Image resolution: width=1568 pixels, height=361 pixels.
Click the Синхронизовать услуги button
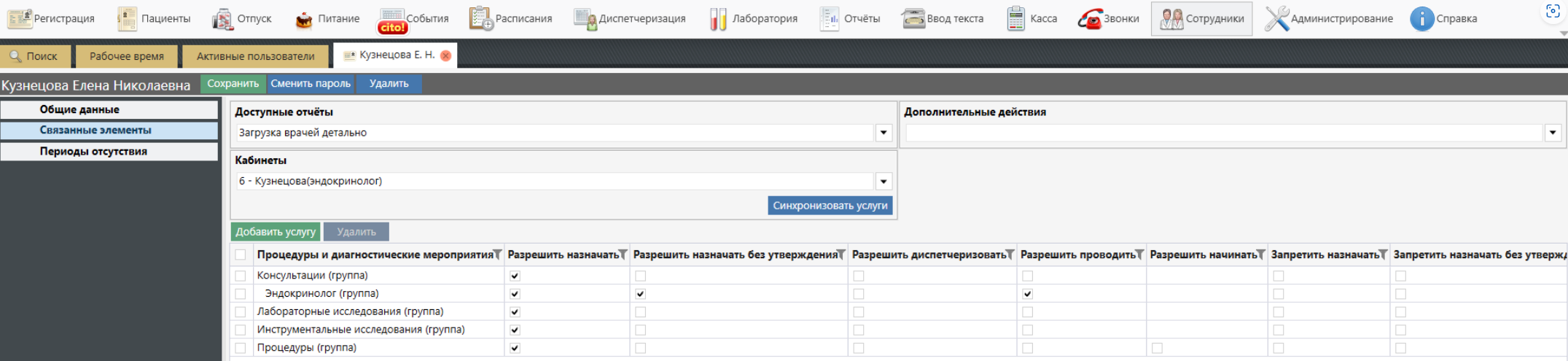tap(830, 206)
